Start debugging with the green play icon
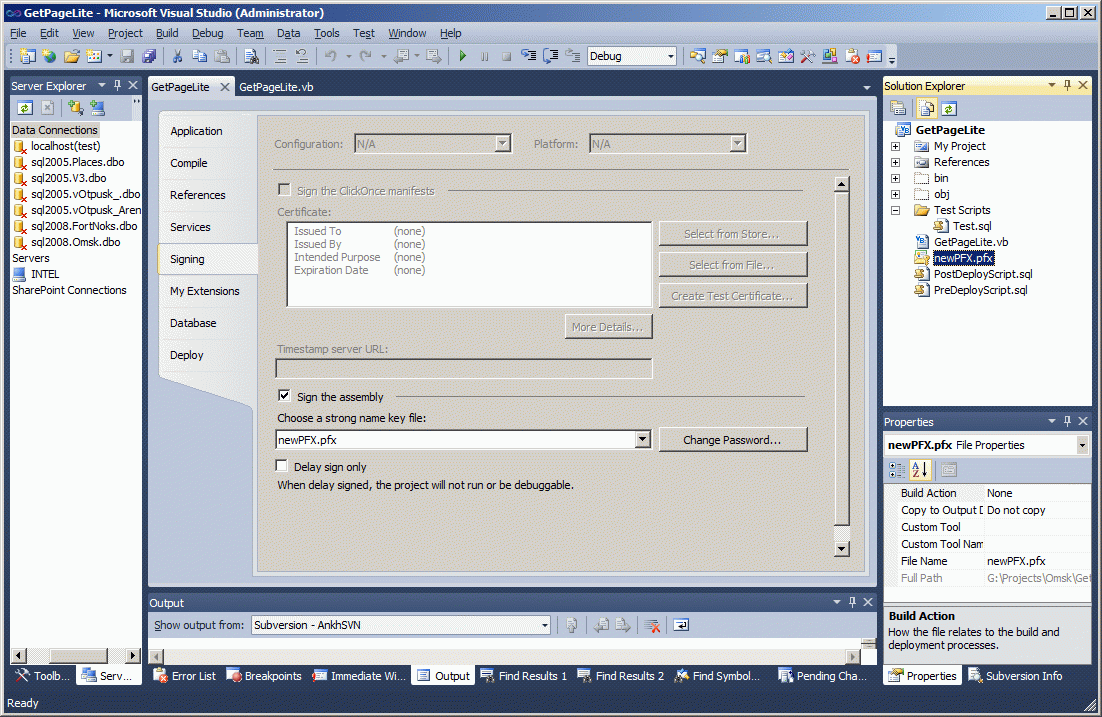 [x=462, y=56]
